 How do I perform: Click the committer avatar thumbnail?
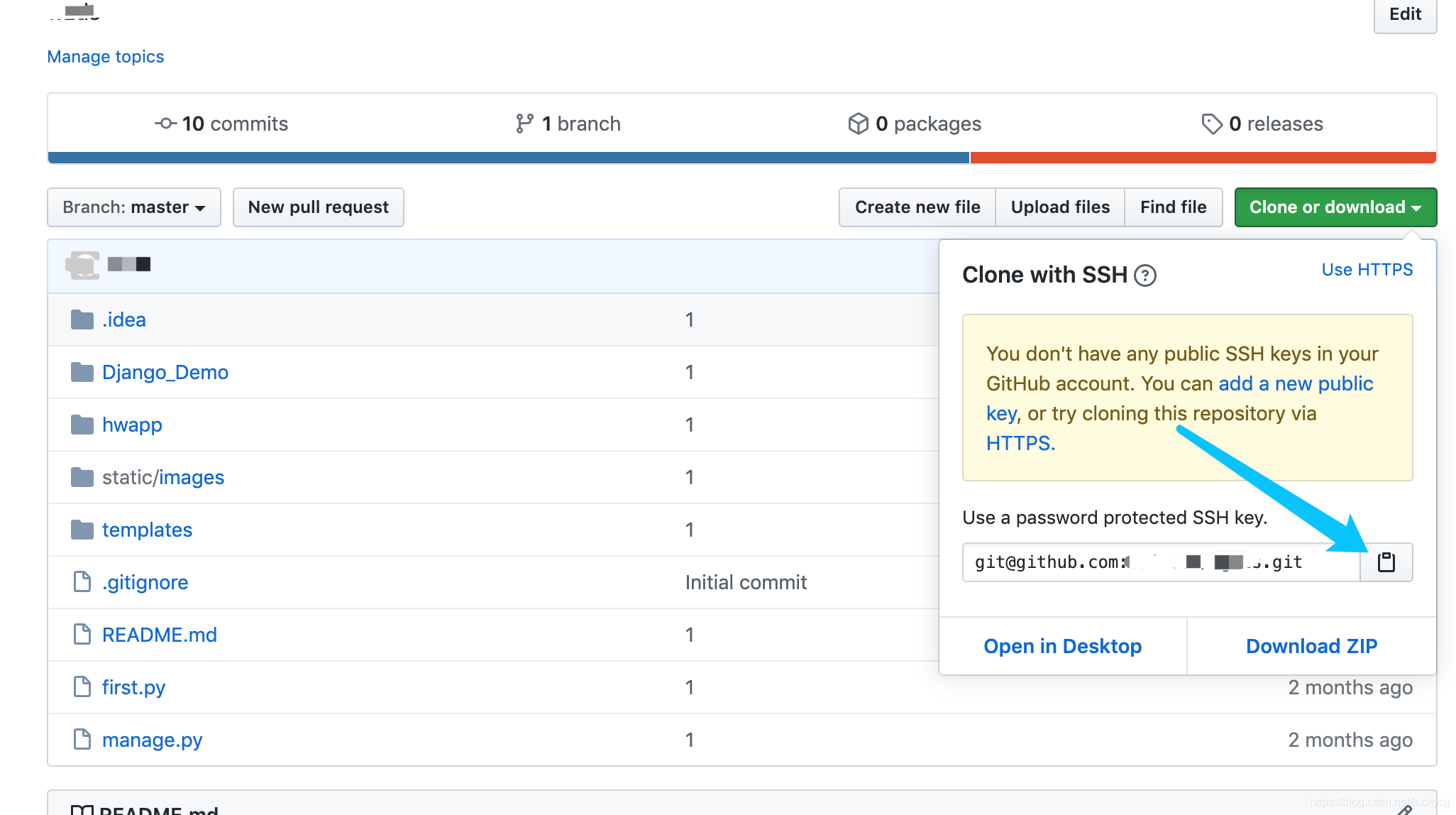pyautogui.click(x=82, y=265)
